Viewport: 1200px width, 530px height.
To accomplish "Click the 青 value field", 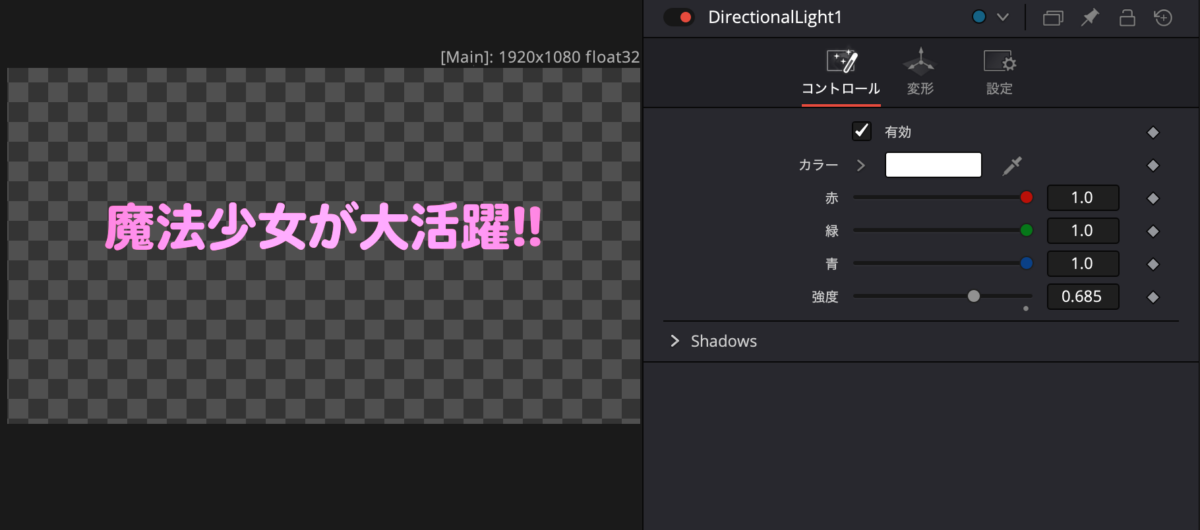I will point(1082,264).
